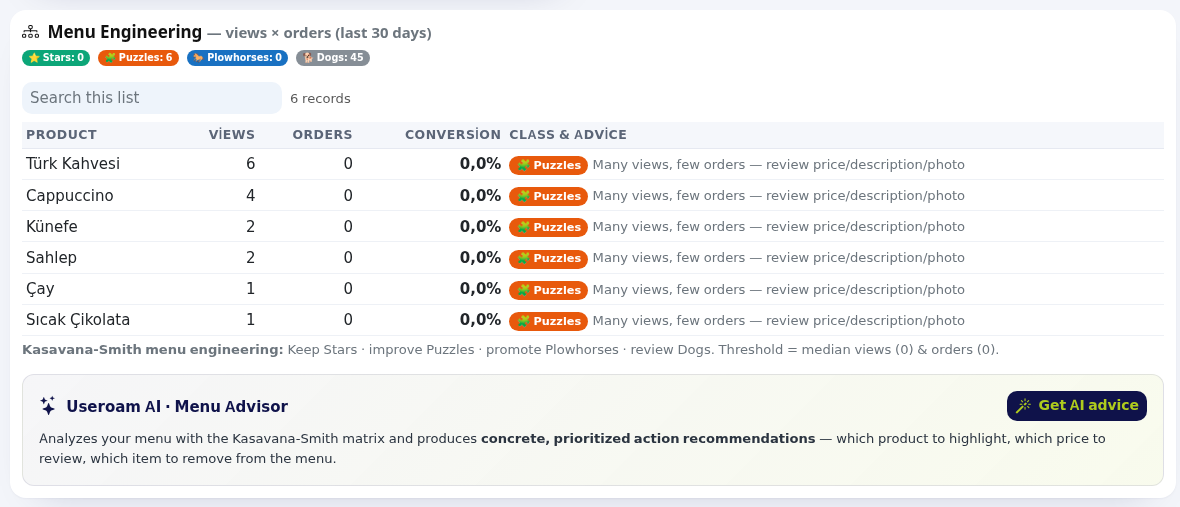Click the Puzzles tag in Cappuccino row

point(549,196)
